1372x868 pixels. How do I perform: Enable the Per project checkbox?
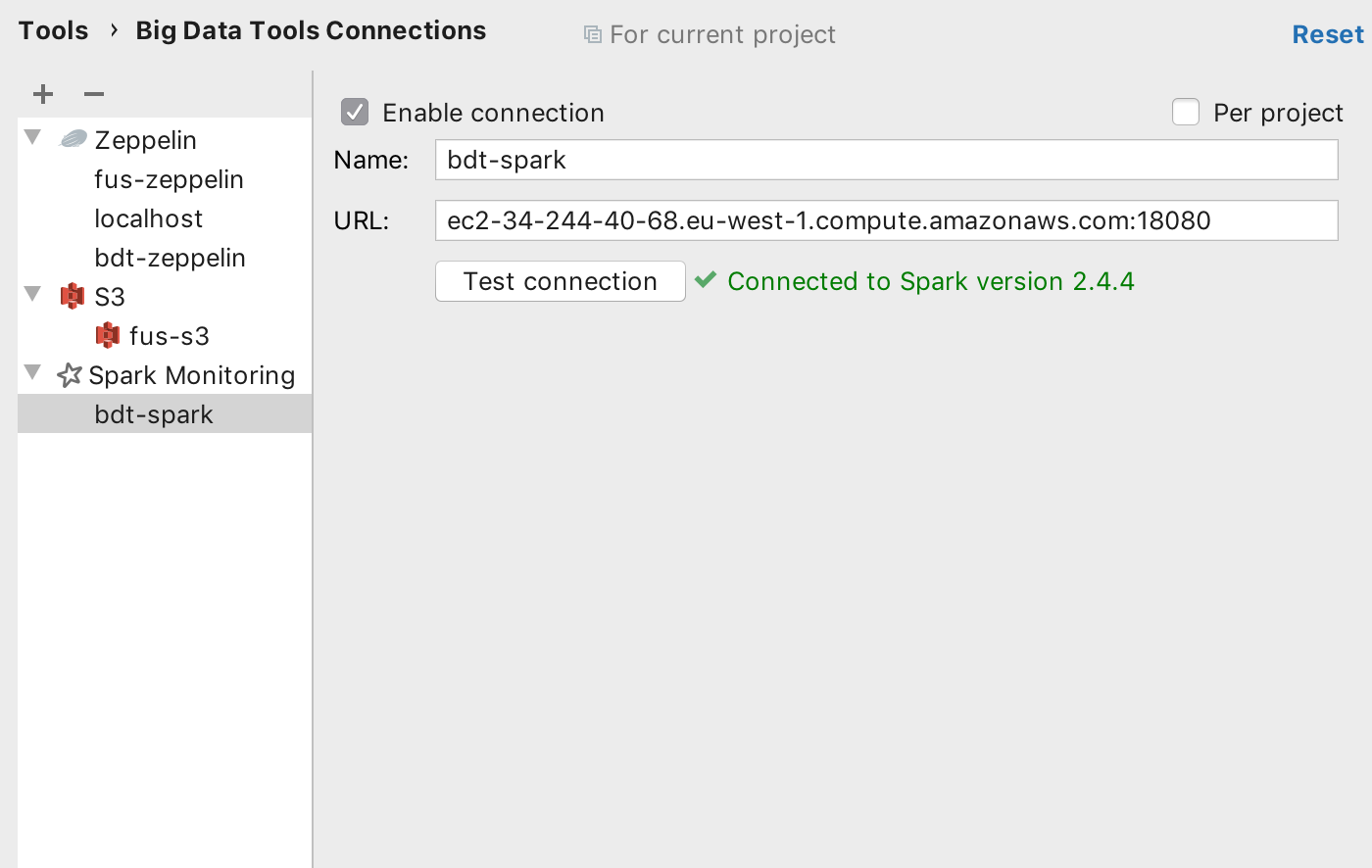[1186, 112]
